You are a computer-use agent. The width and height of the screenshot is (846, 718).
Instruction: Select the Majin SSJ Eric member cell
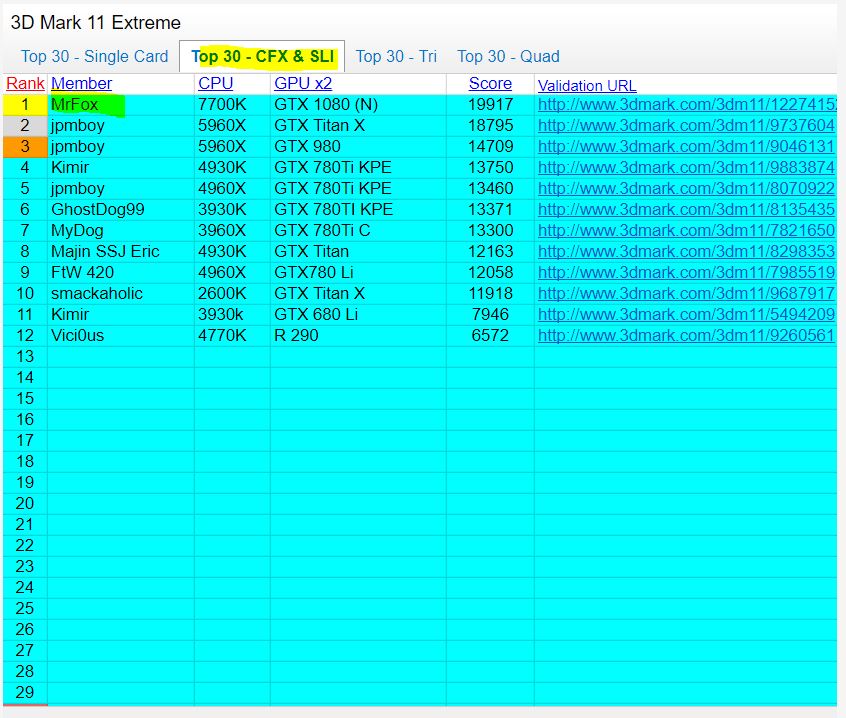120,251
